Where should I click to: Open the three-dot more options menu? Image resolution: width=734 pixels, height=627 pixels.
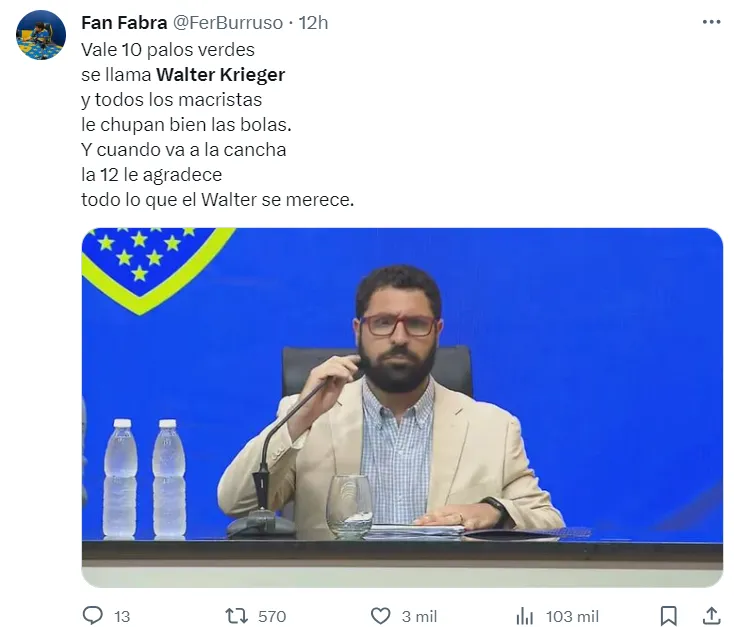pos(711,22)
